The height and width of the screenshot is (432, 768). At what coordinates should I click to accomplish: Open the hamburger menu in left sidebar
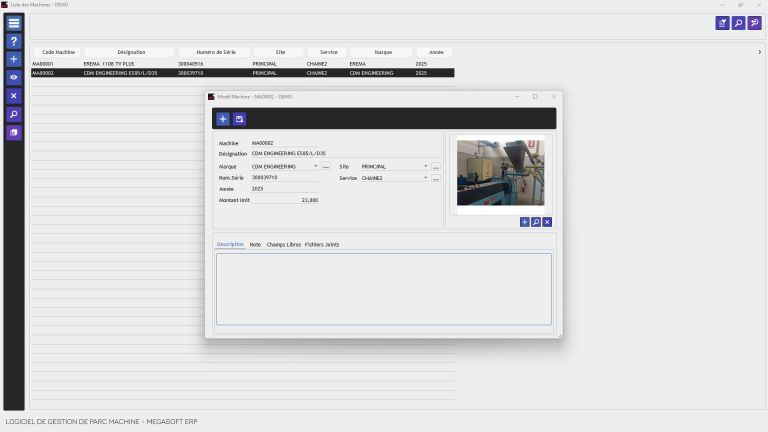click(x=14, y=23)
